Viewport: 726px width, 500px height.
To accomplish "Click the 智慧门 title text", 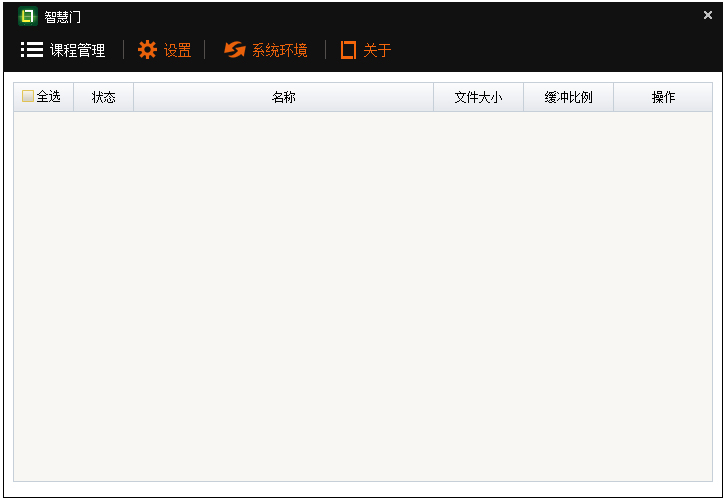I will click(63, 17).
